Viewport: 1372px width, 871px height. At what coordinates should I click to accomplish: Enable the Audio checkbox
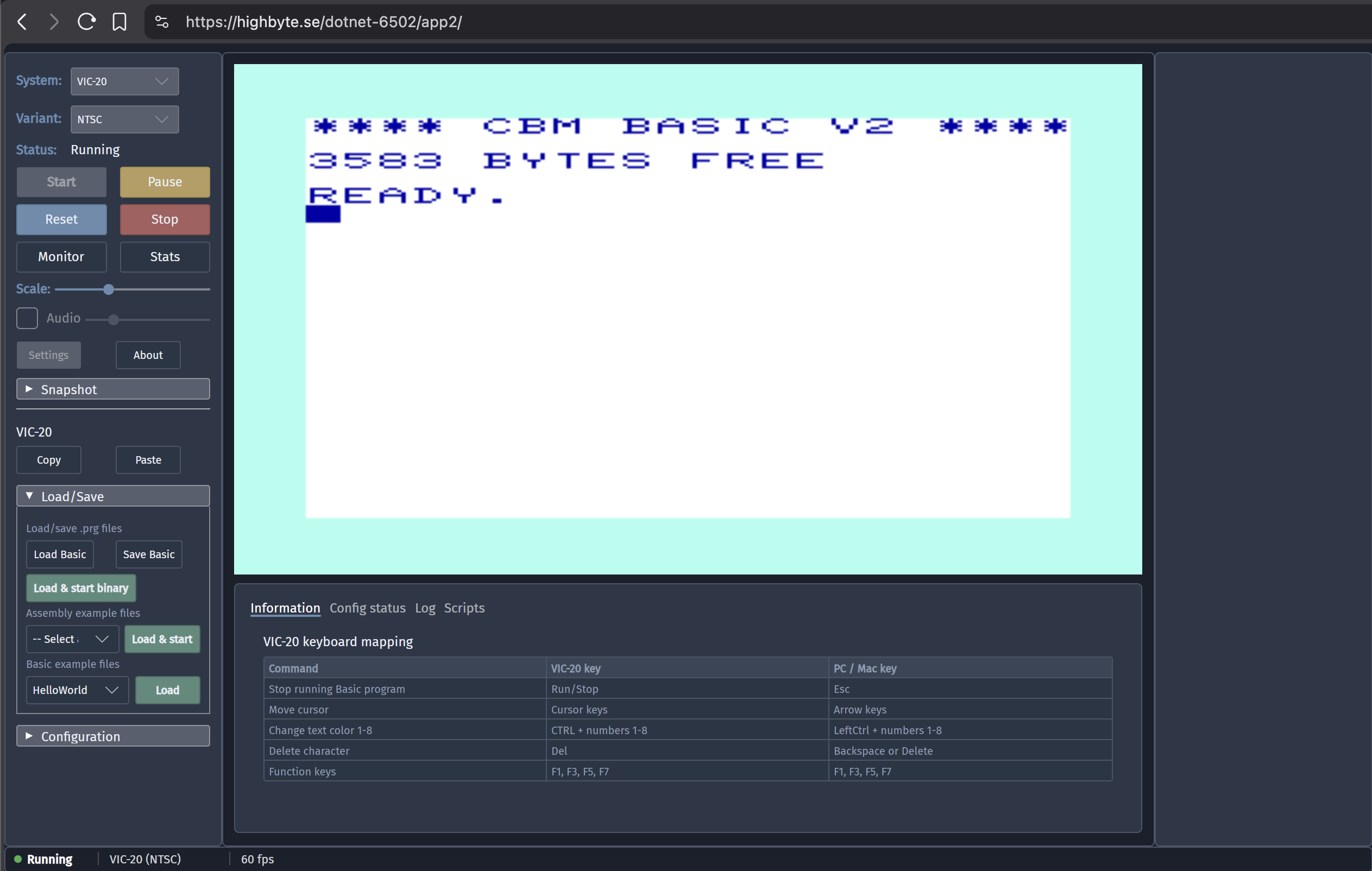point(27,318)
